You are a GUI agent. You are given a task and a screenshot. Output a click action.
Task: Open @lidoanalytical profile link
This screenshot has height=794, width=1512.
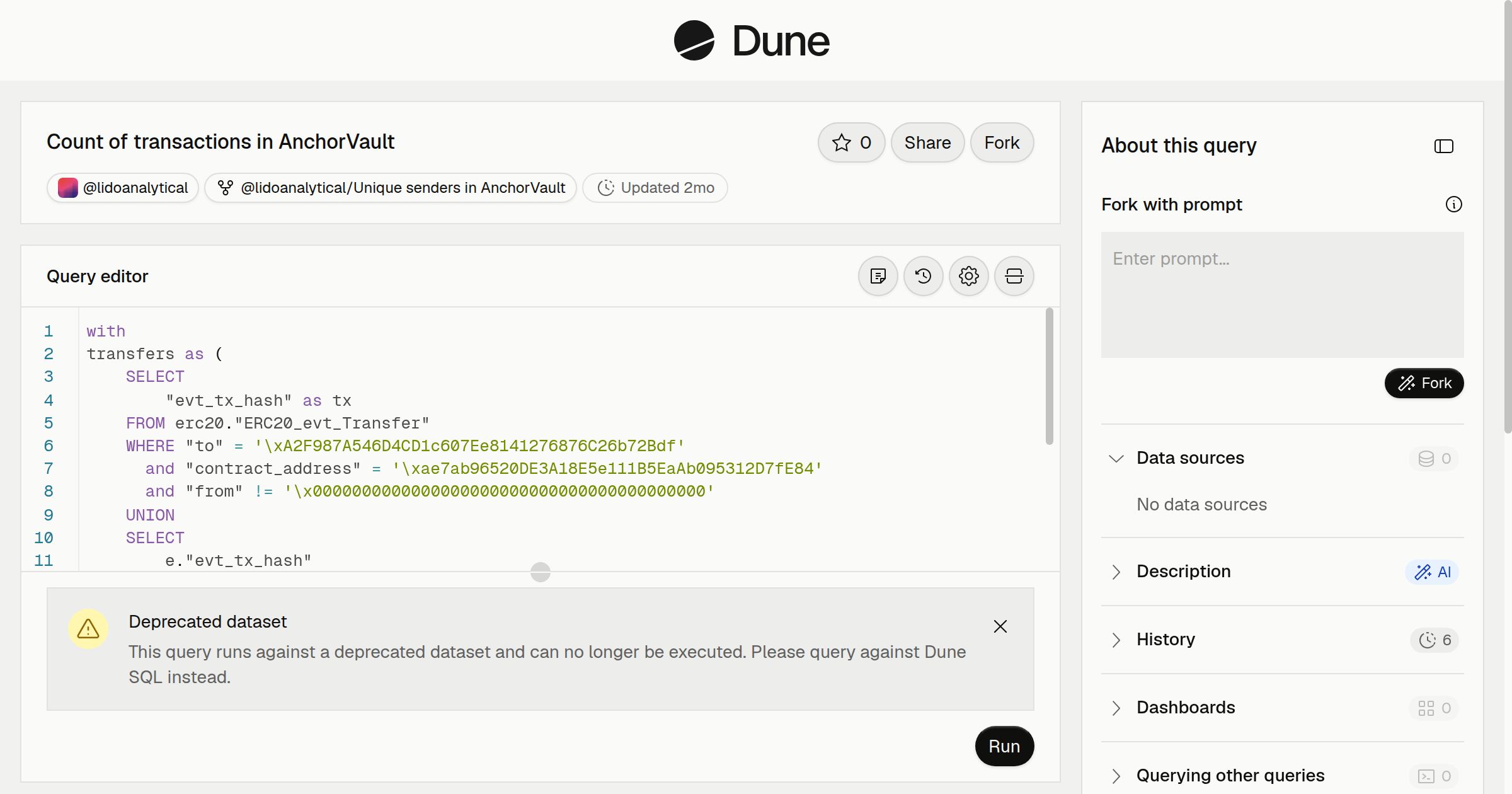coord(123,188)
